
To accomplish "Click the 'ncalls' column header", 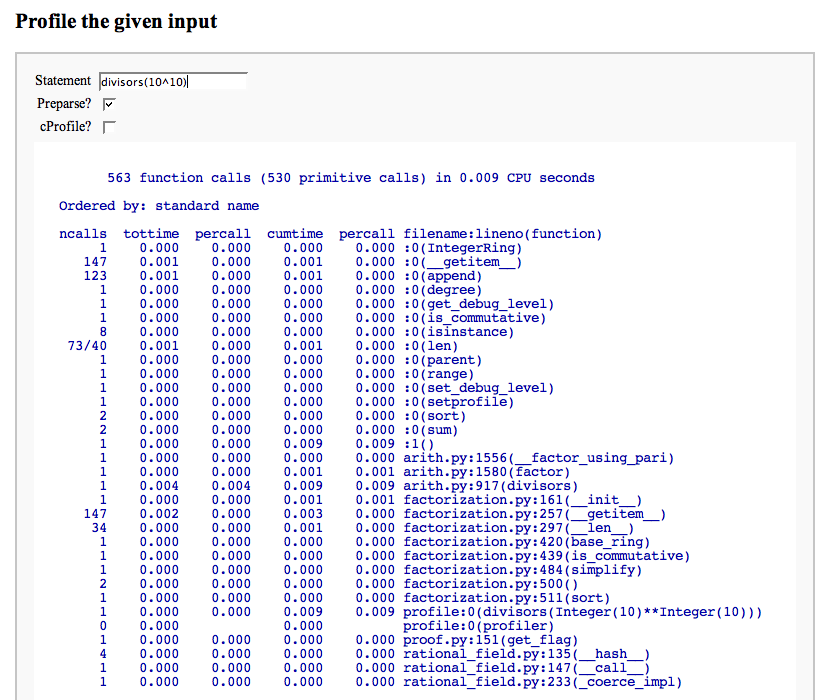I will 83,234.
